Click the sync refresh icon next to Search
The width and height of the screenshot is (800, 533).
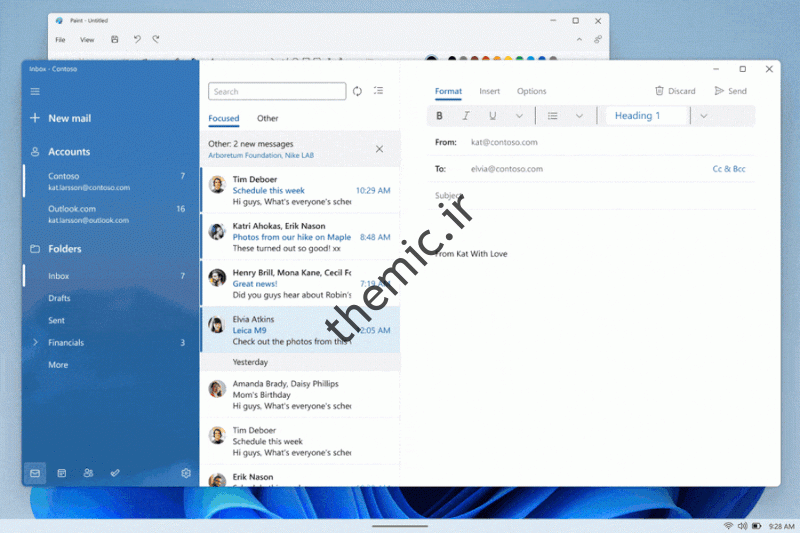(357, 91)
